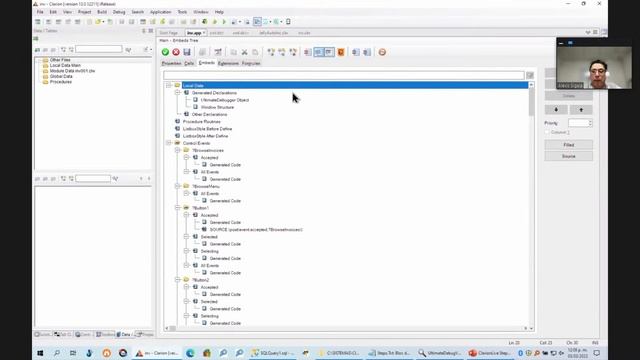The width and height of the screenshot is (640, 360).
Task: Collapse the ?Button2 node
Action: point(177,280)
